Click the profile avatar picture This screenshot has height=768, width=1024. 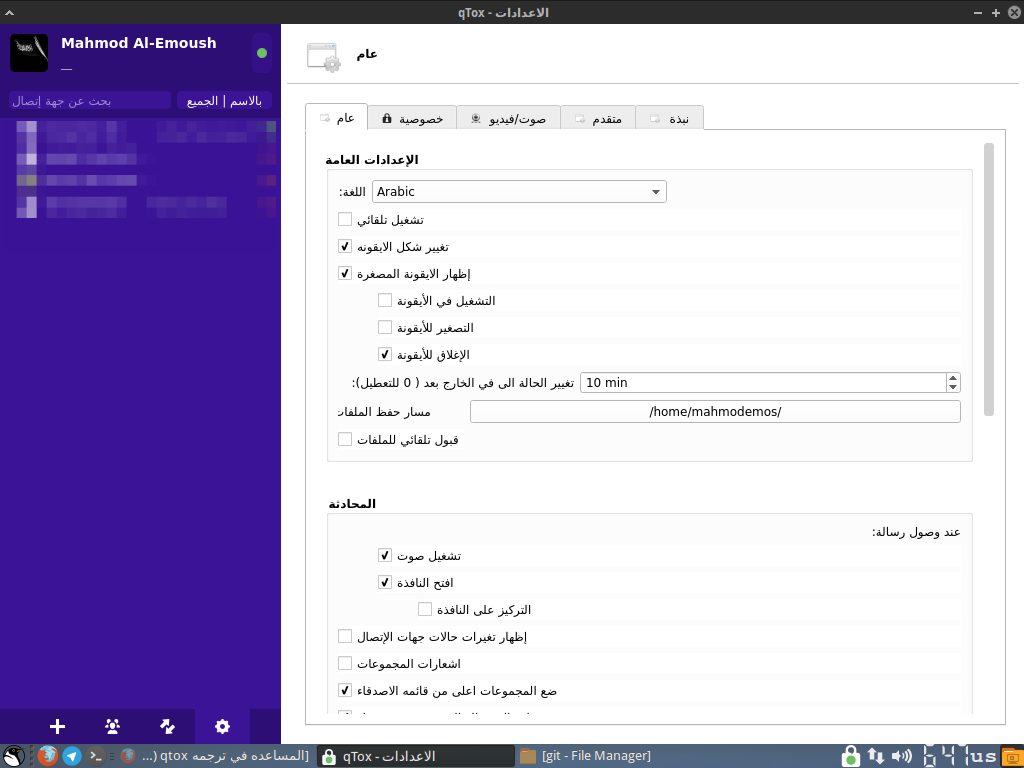click(29, 53)
